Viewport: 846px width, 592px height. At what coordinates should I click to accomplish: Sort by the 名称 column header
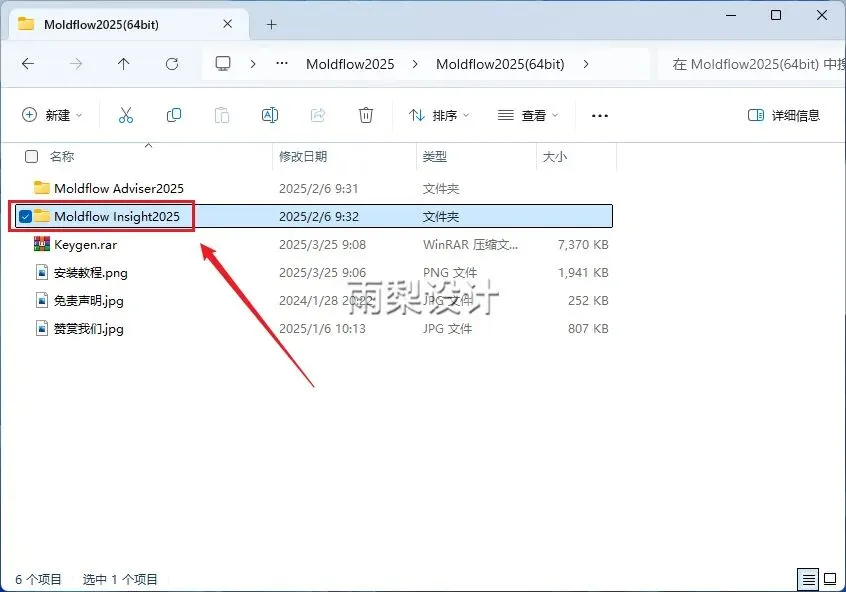pos(62,156)
